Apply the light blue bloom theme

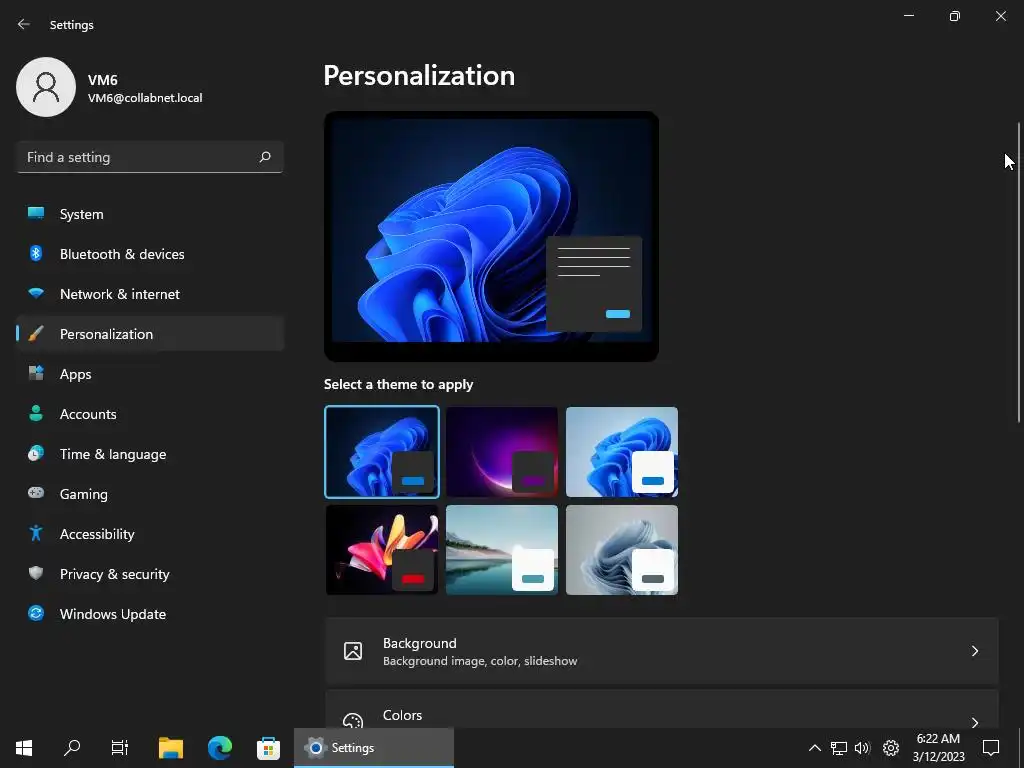point(622,452)
